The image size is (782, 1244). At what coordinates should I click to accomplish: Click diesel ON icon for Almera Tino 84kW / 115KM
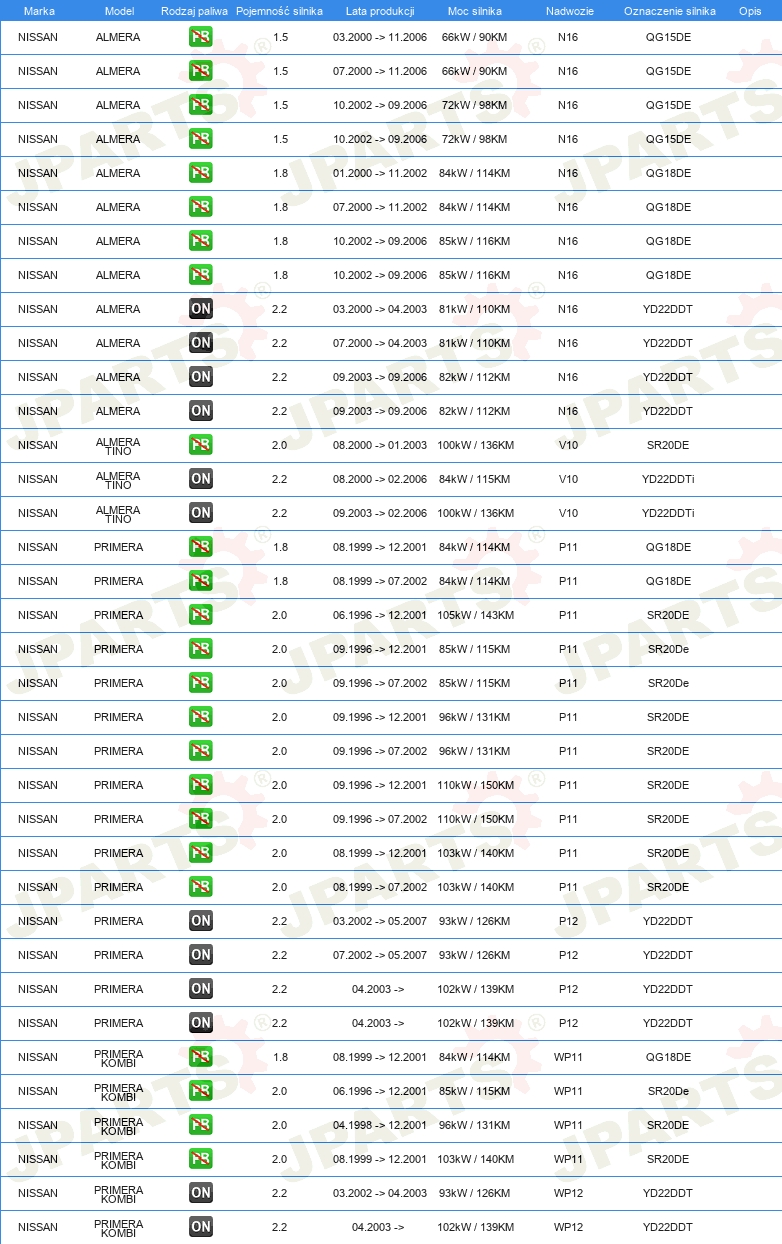coord(201,479)
